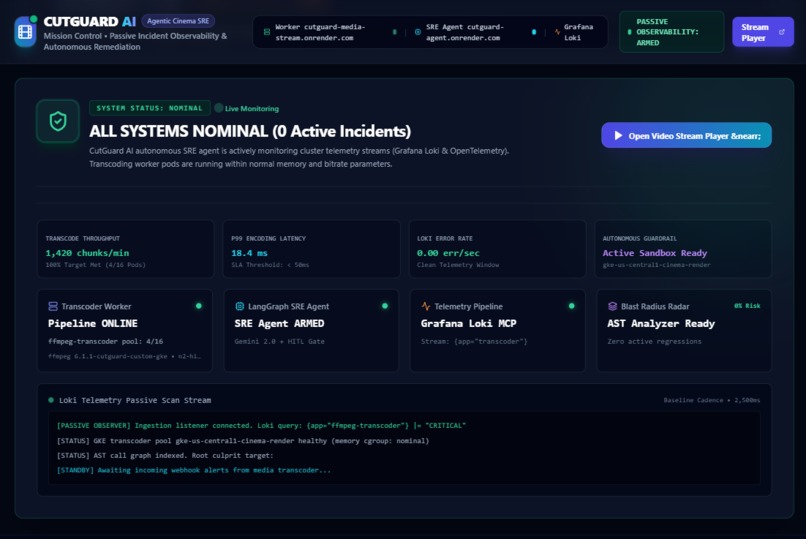Click Passive Observability: Armed badge
This screenshot has width=806, height=539.
pyautogui.click(x=671, y=32)
